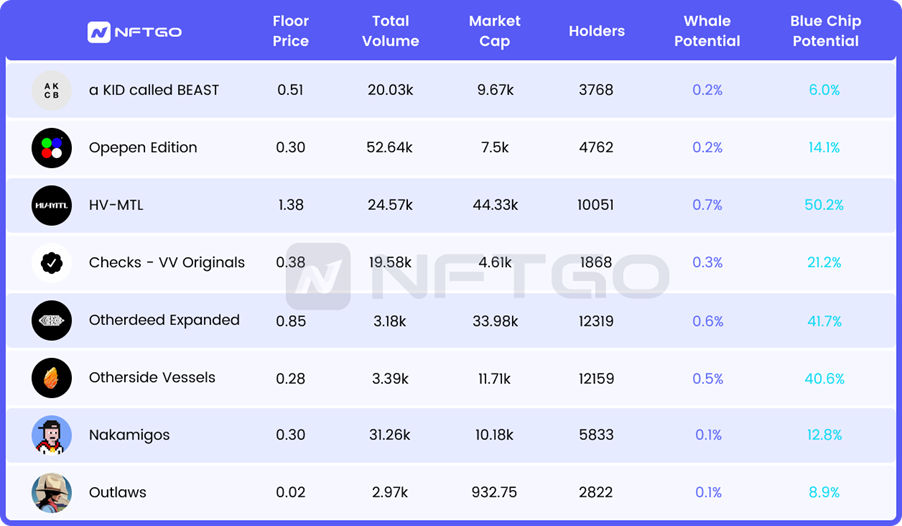This screenshot has height=526, width=902.
Task: Sort by Floor Price column header
Action: pyautogui.click(x=291, y=31)
